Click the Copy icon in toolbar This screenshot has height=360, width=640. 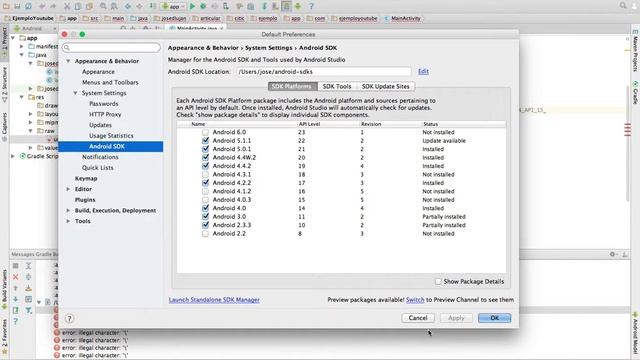(78, 6)
